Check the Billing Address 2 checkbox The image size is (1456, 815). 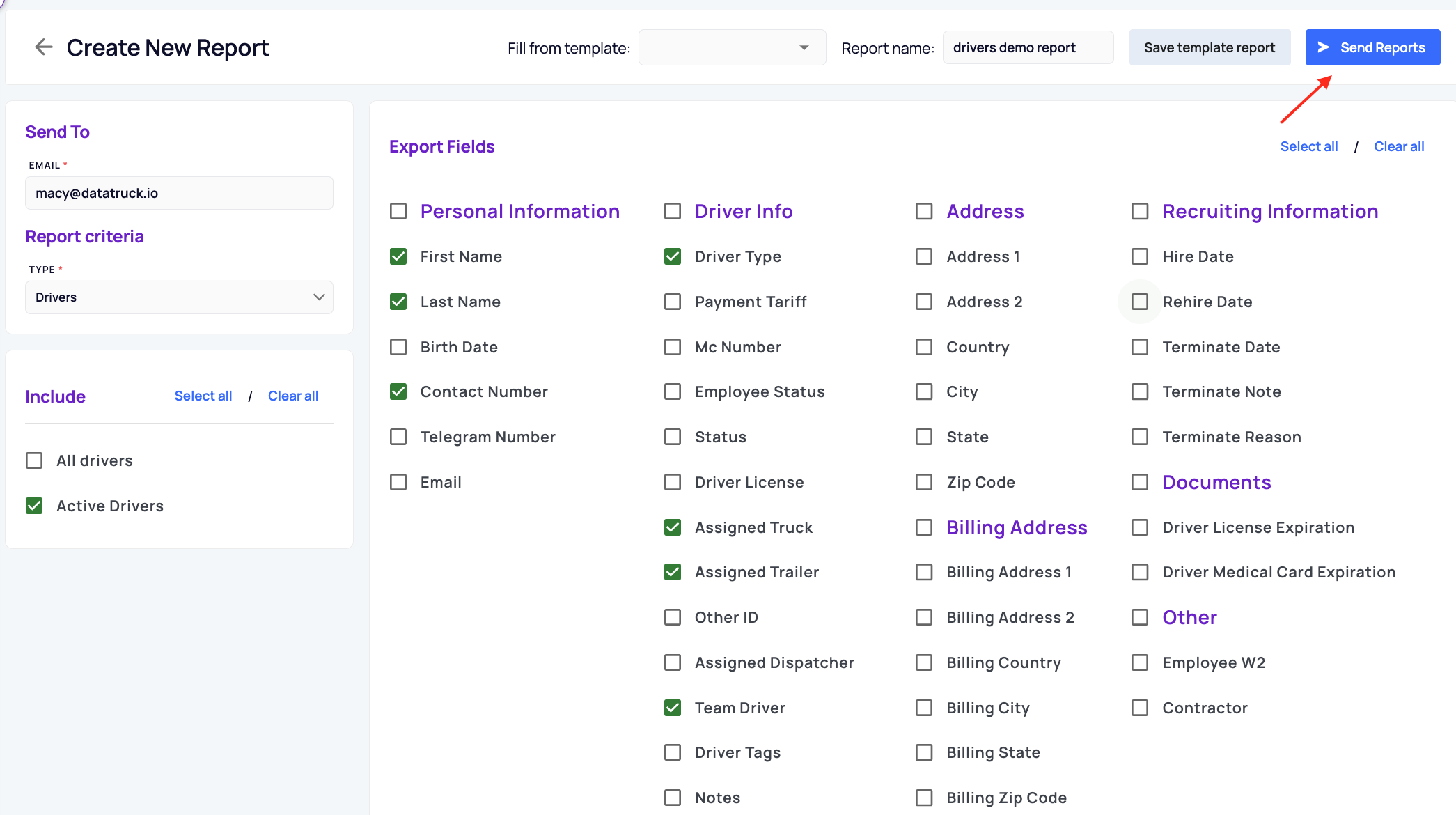click(924, 617)
